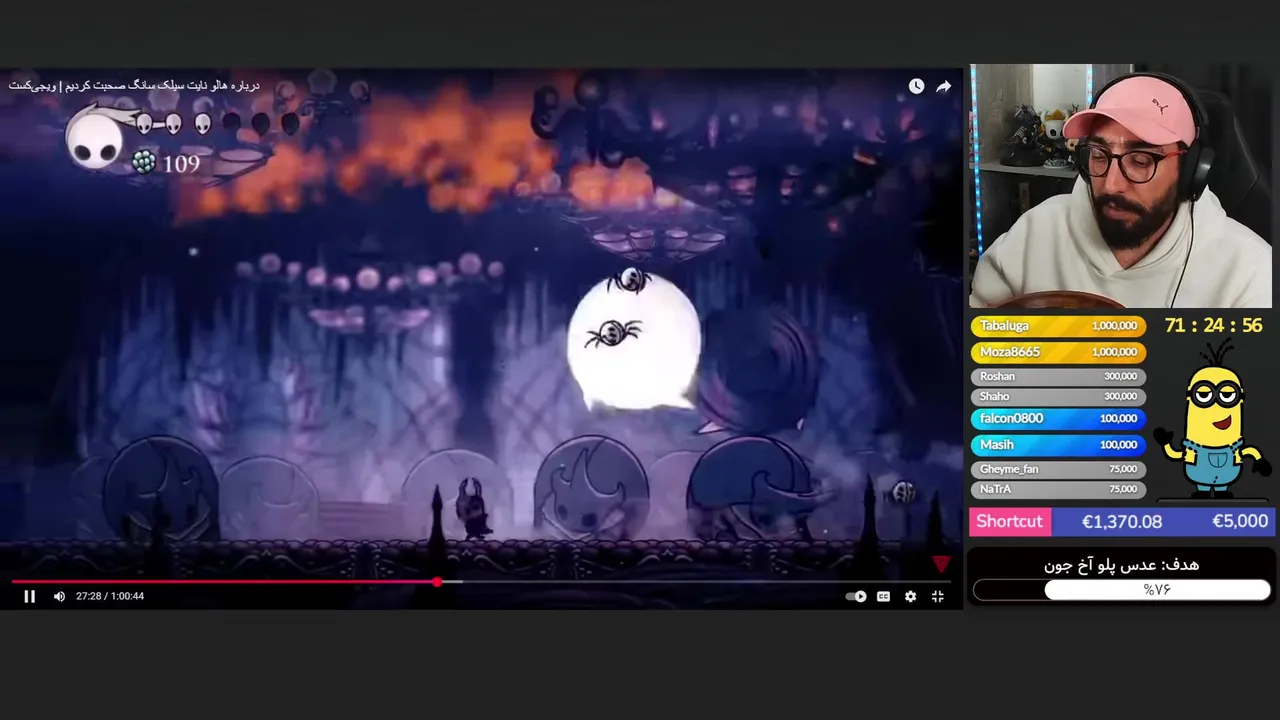Turn on closed captions
The height and width of the screenshot is (720, 1280).
click(883, 596)
